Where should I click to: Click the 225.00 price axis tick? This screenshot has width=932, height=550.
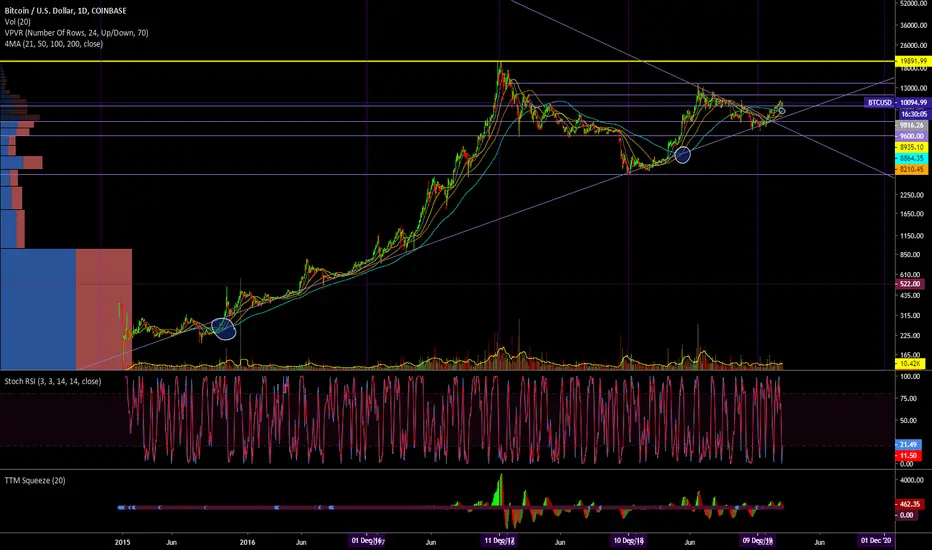(x=910, y=336)
